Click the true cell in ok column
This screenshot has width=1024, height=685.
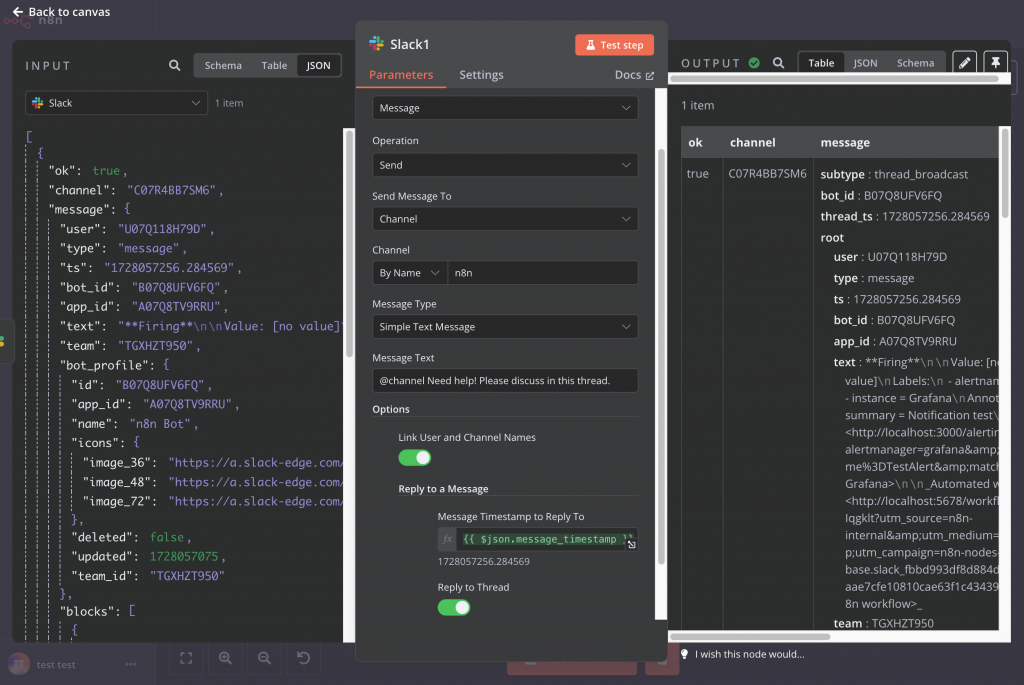point(697,174)
